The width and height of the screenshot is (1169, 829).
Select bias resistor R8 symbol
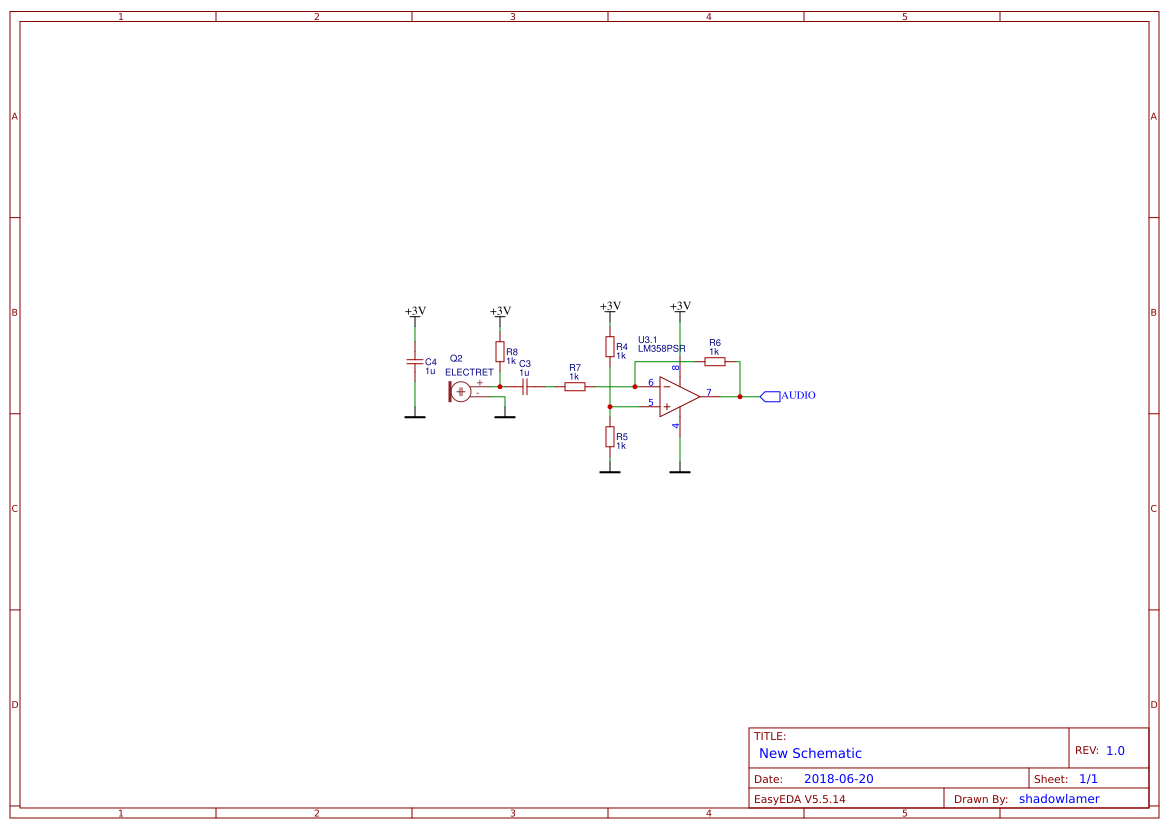click(x=500, y=353)
